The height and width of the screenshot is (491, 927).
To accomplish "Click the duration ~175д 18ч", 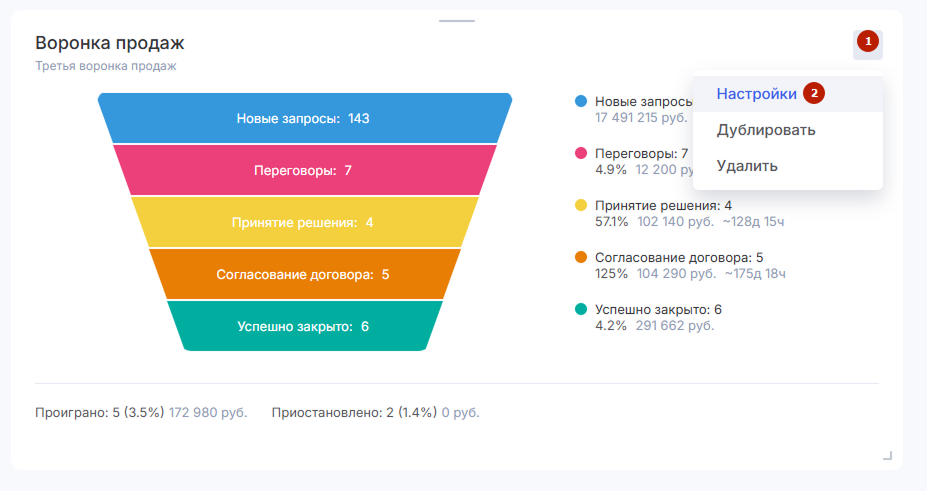I will (x=755, y=274).
